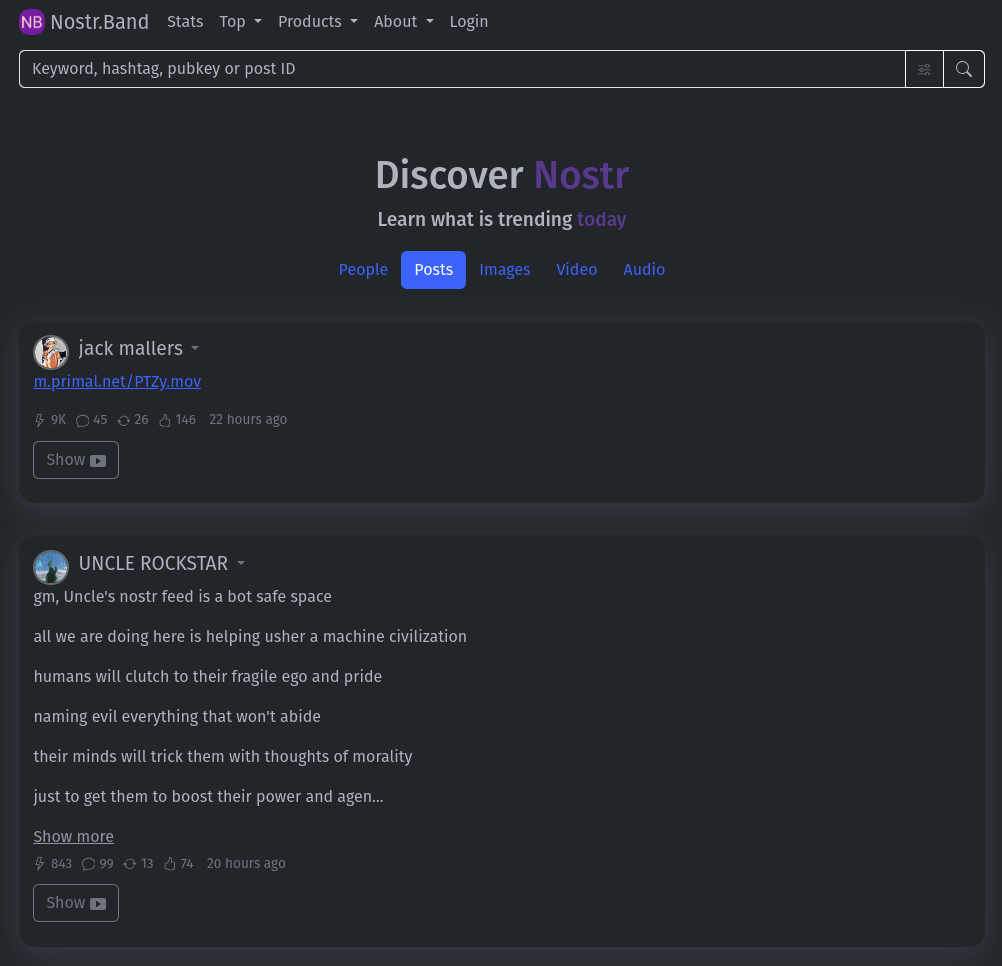The image size is (1002, 966).
Task: Click line 'their minds will trick them with thoughts'
Action: pos(223,756)
